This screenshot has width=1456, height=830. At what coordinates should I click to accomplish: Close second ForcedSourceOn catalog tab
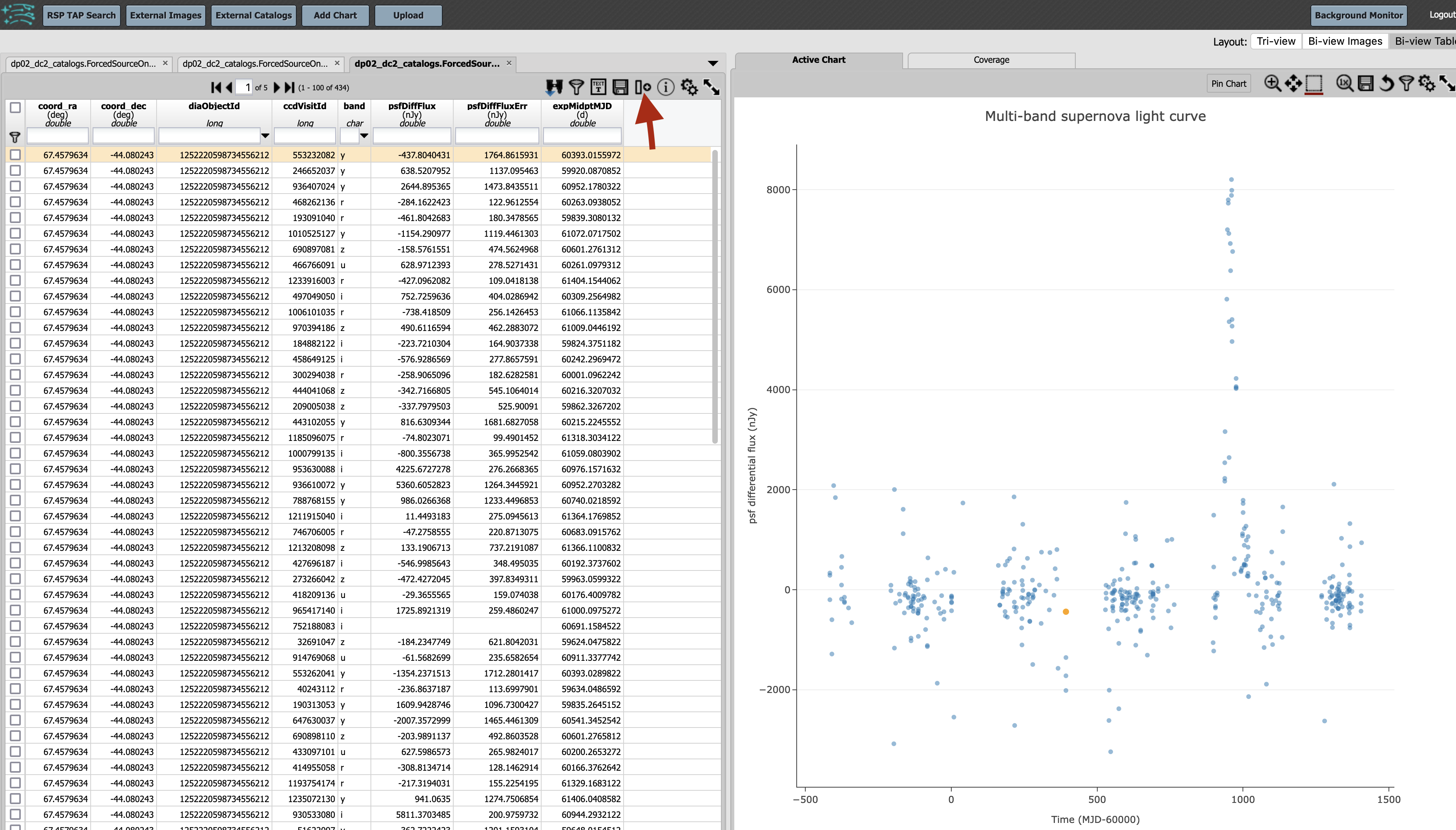337,63
